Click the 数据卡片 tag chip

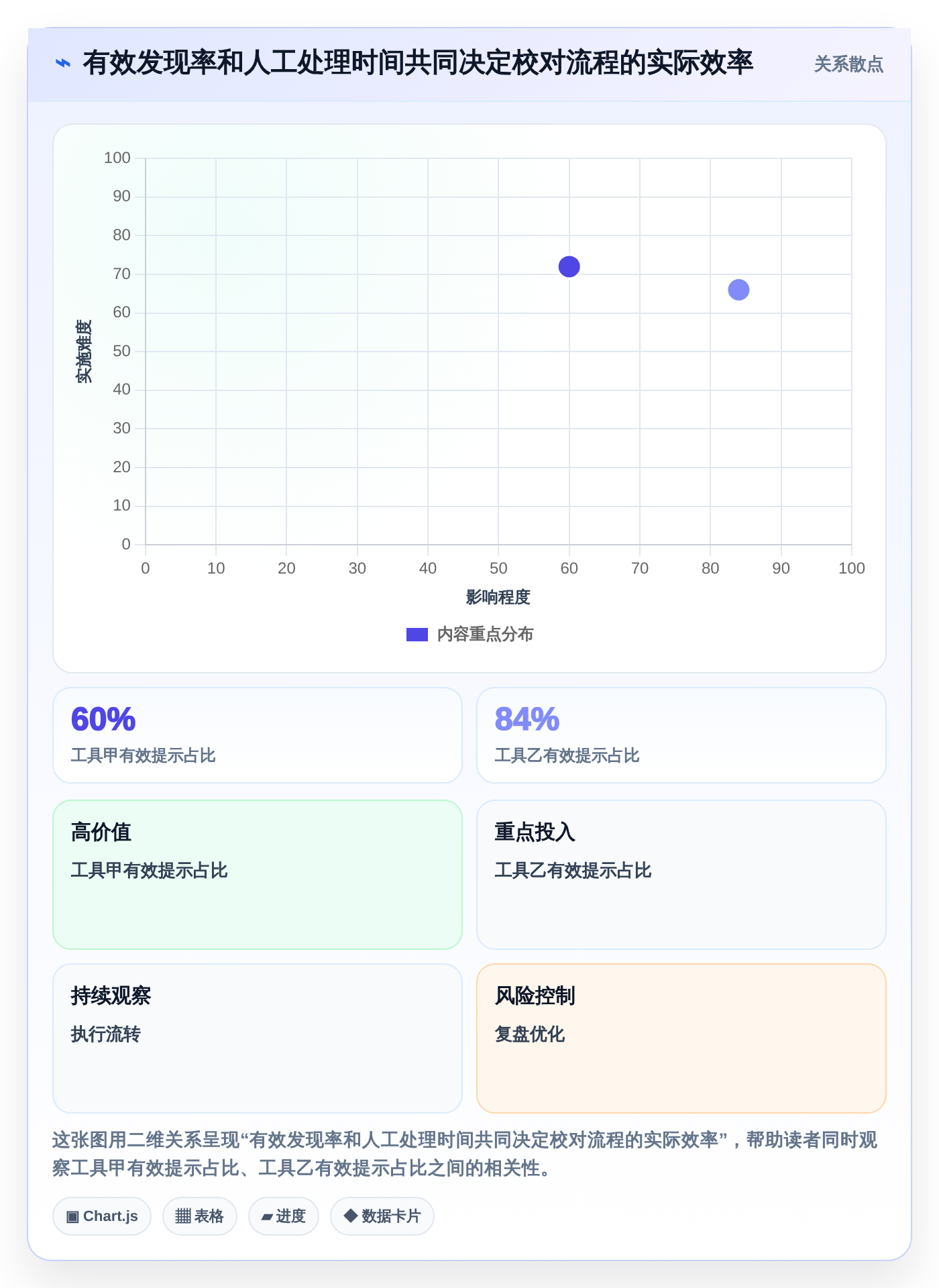[382, 1216]
